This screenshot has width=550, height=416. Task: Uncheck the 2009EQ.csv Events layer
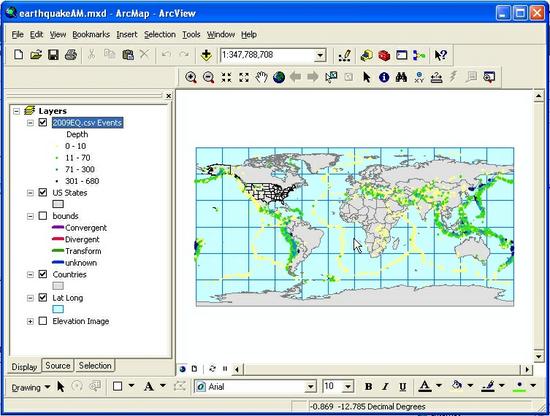(42, 122)
